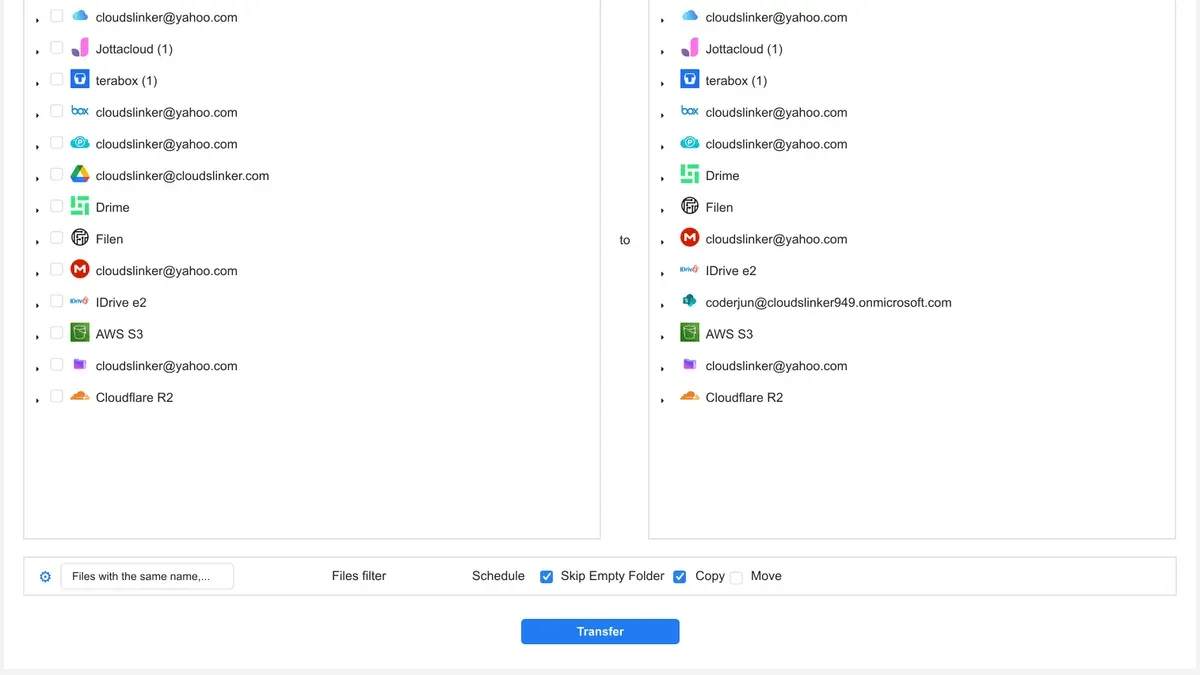This screenshot has height=675, width=1200.
Task: Check the source IDrive e2 checkbox
Action: (x=56, y=301)
